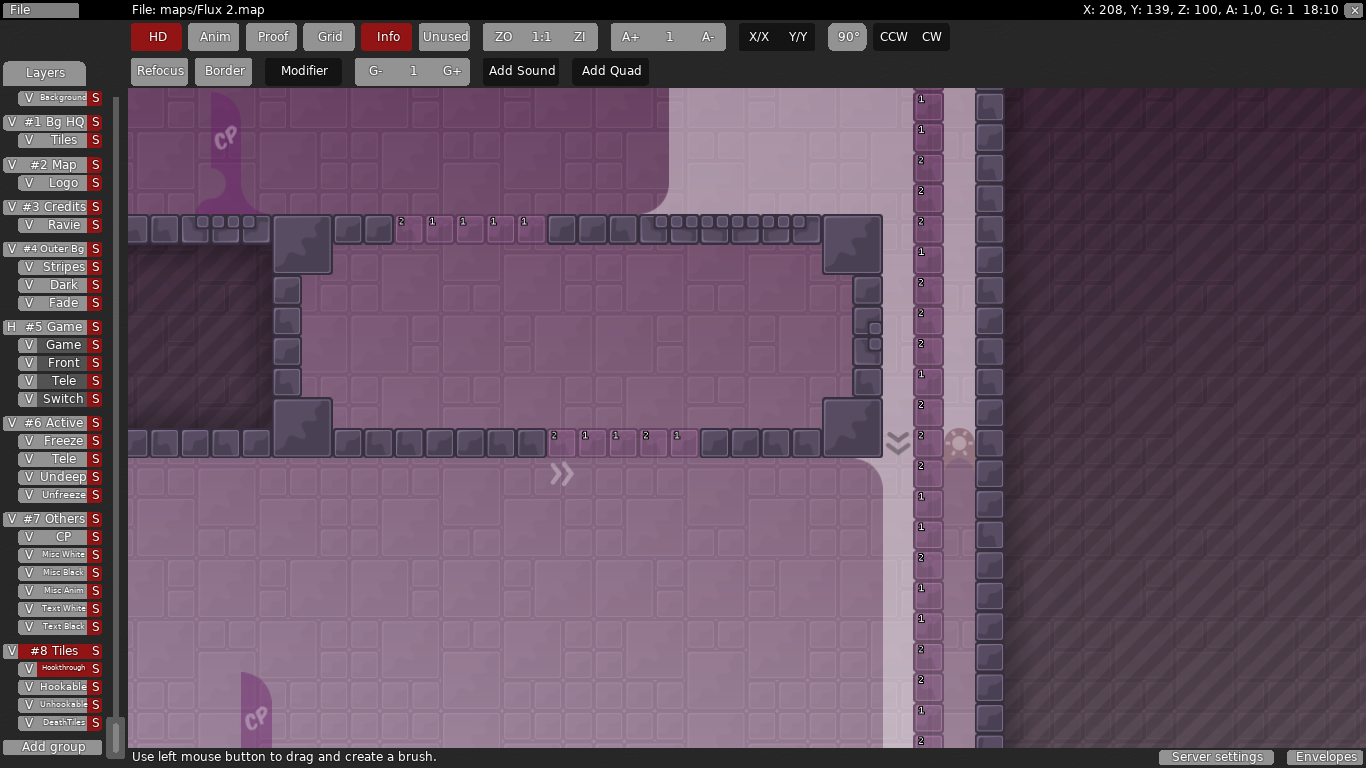Rotate brush clockwise with CW
The width and height of the screenshot is (1366, 768).
[x=932, y=37]
